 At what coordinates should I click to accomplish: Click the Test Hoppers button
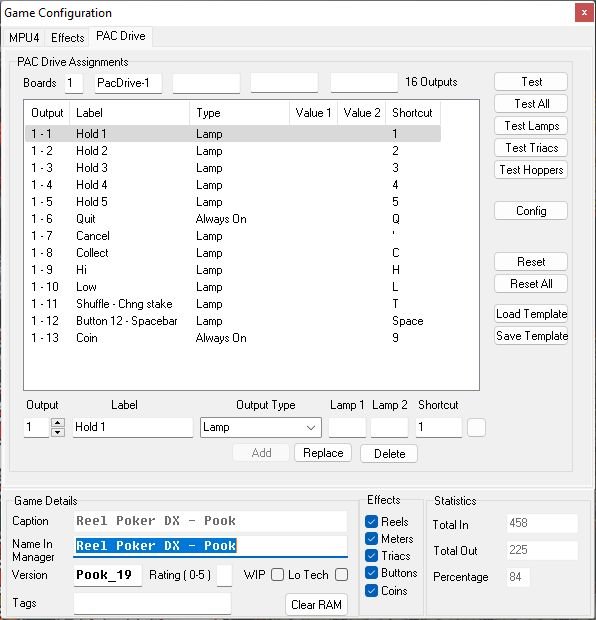531,170
